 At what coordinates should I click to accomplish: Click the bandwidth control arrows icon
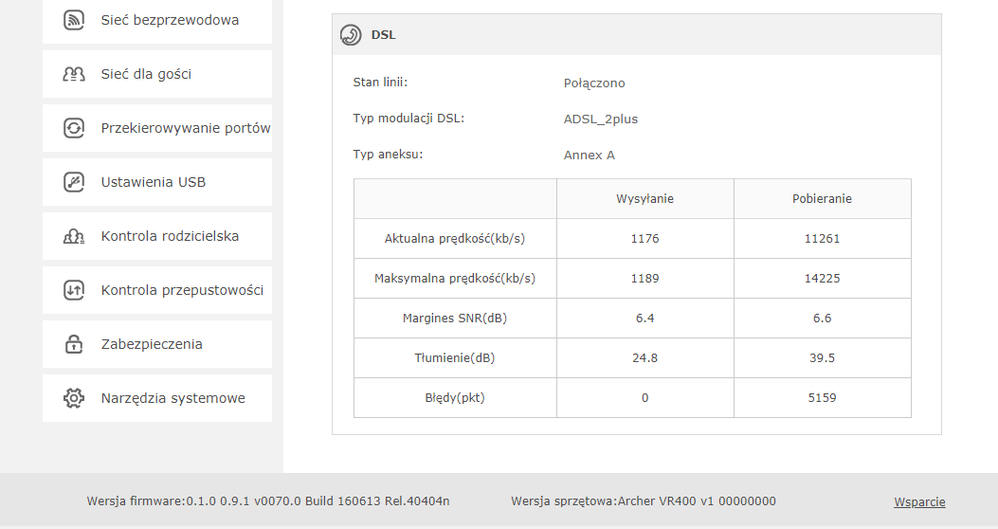coord(73,290)
